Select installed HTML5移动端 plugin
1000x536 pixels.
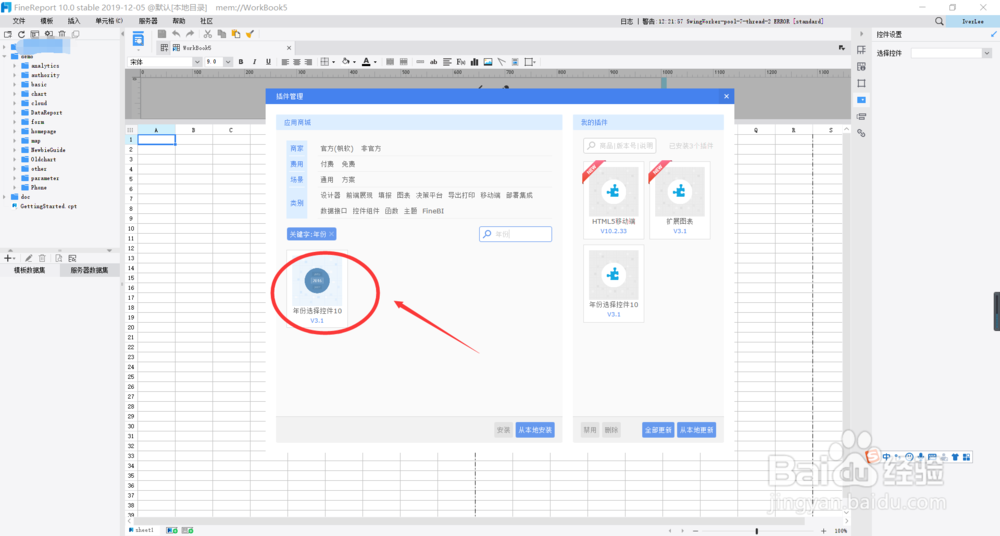coord(614,199)
